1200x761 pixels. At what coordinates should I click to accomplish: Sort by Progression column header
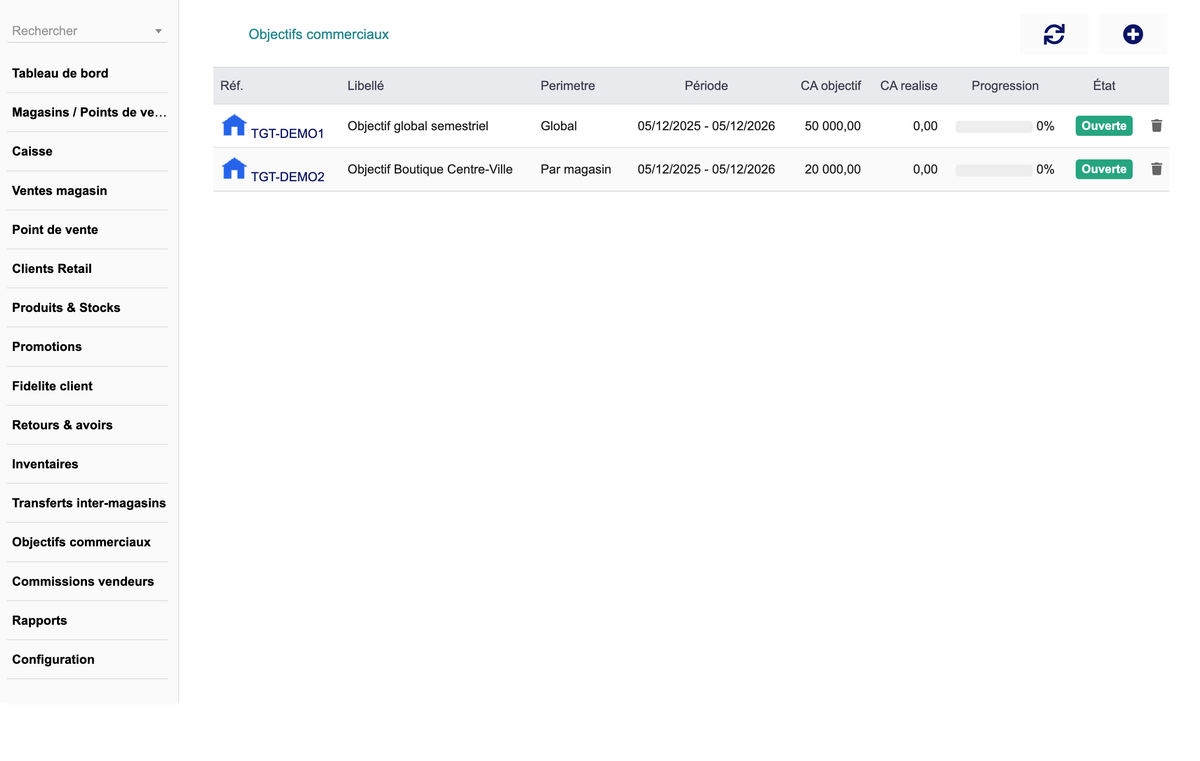(x=1005, y=86)
